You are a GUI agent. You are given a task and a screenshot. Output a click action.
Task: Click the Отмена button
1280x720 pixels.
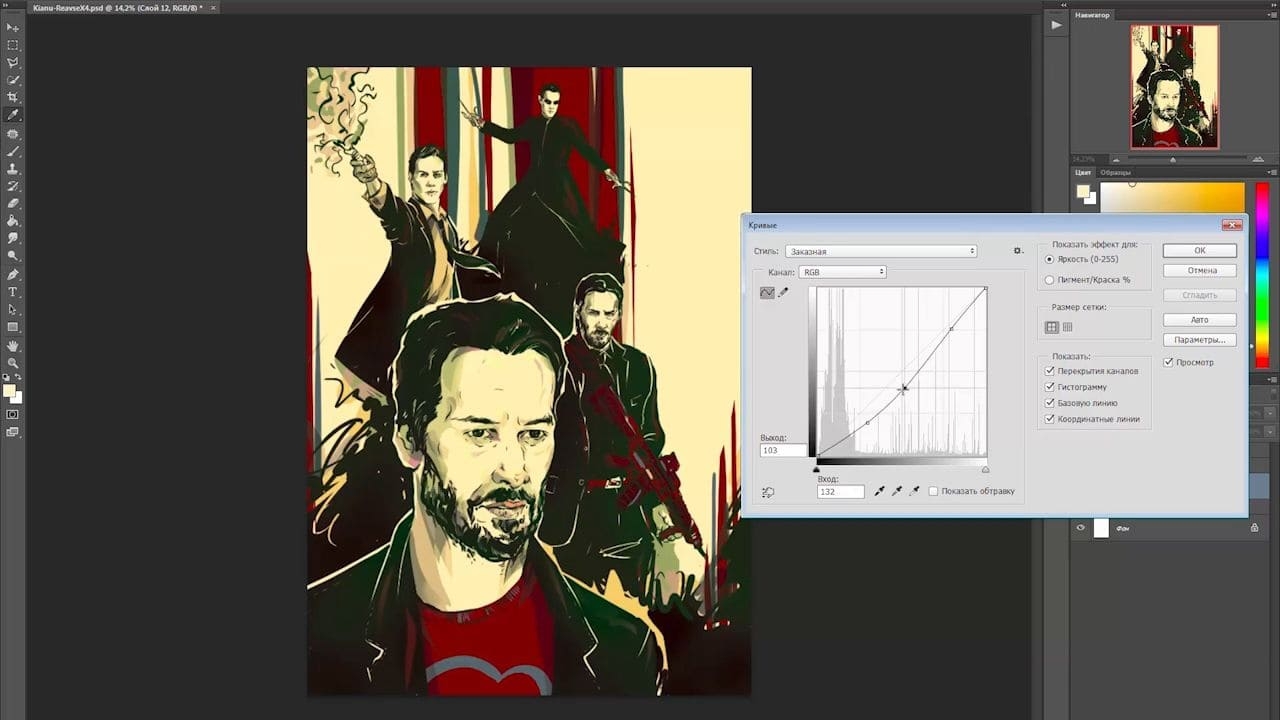pos(1199,271)
